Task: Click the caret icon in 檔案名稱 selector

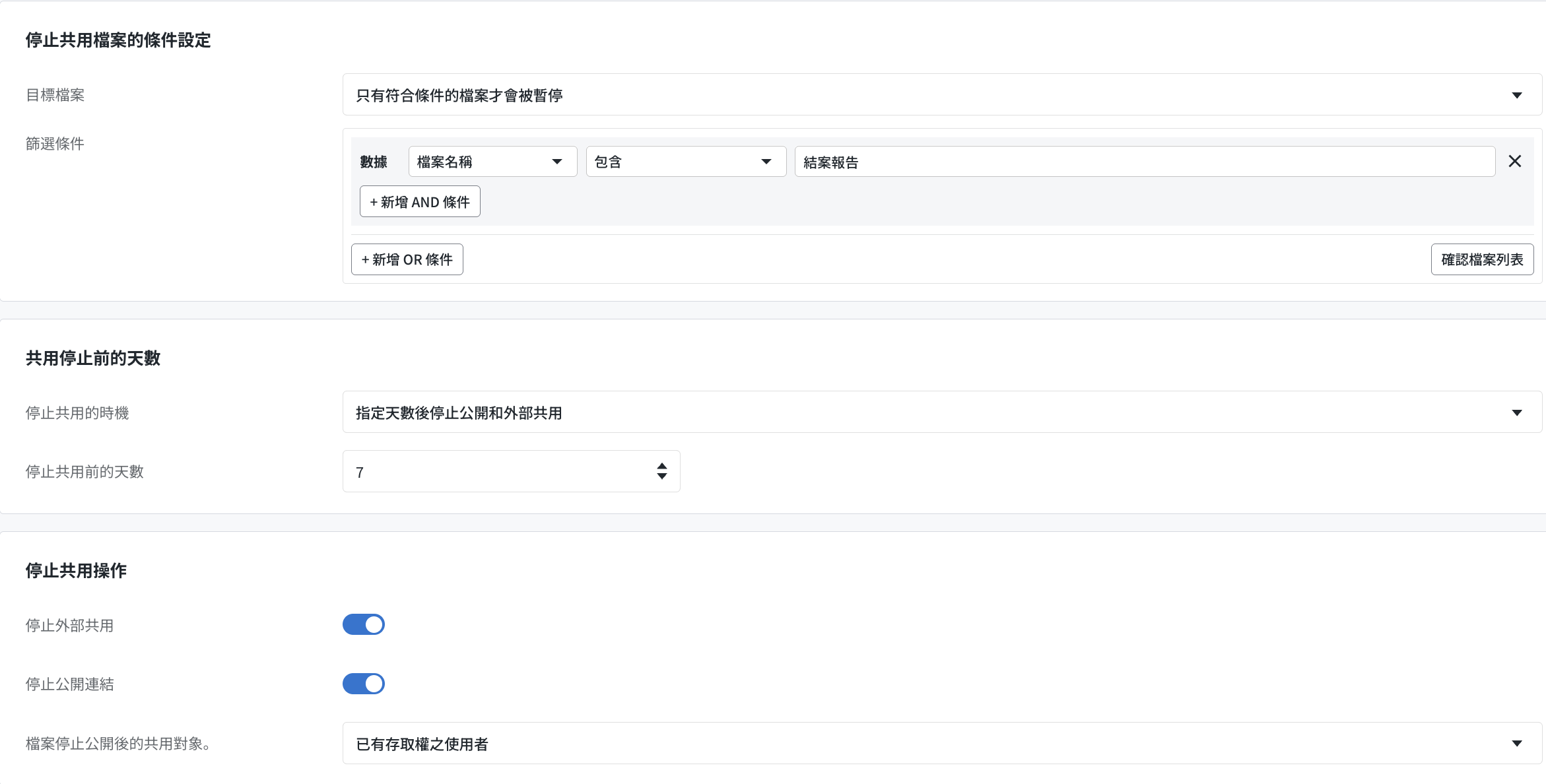Action: [x=556, y=162]
